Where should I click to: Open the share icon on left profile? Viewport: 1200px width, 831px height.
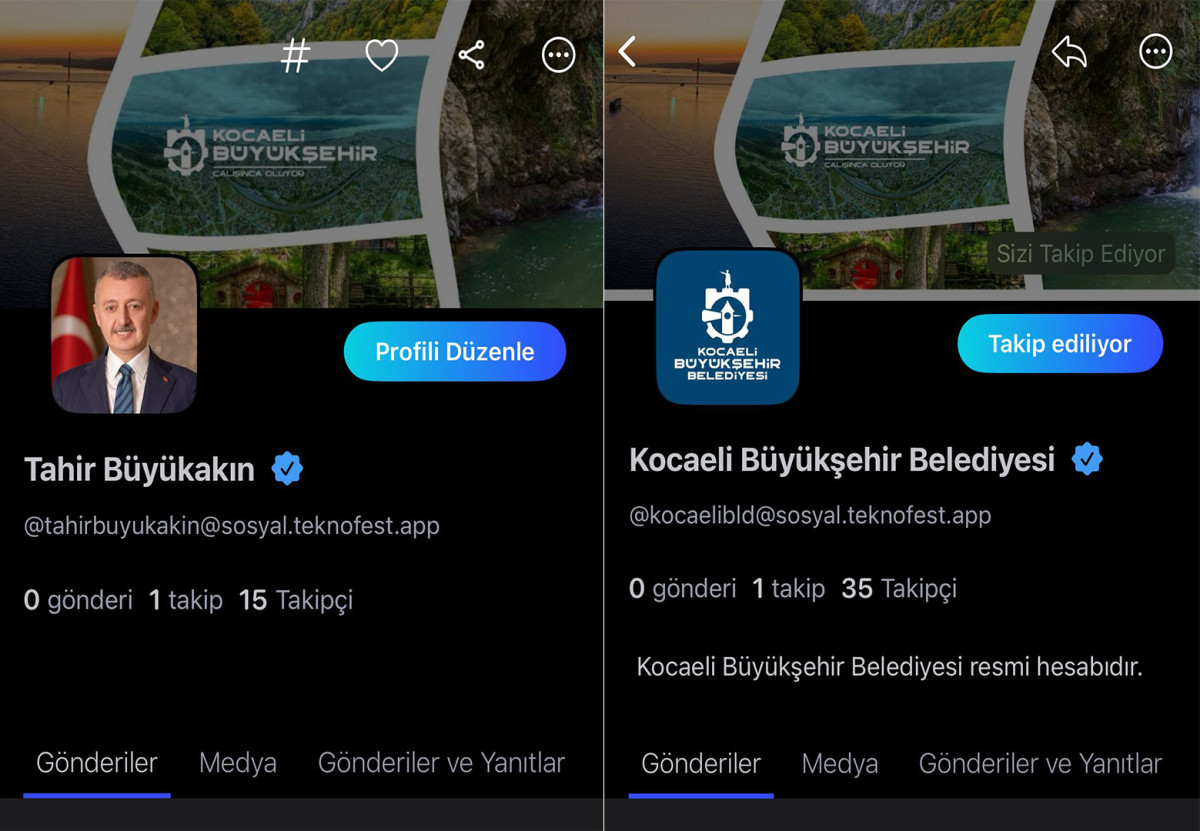pos(471,55)
